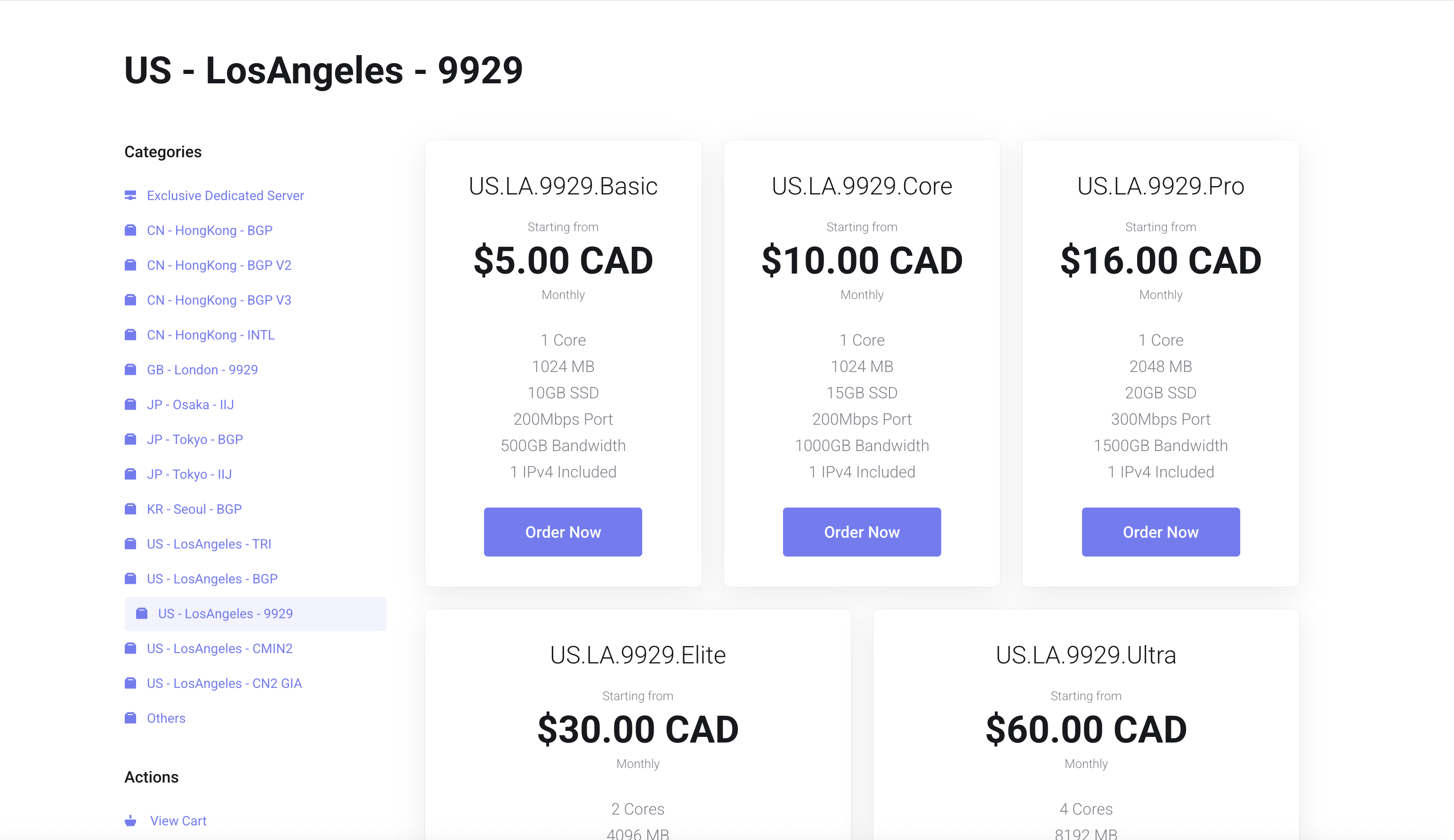Screen dimensions: 1454x840
Task: Order the US.LA.9929.Pro plan
Action: 1161,532
